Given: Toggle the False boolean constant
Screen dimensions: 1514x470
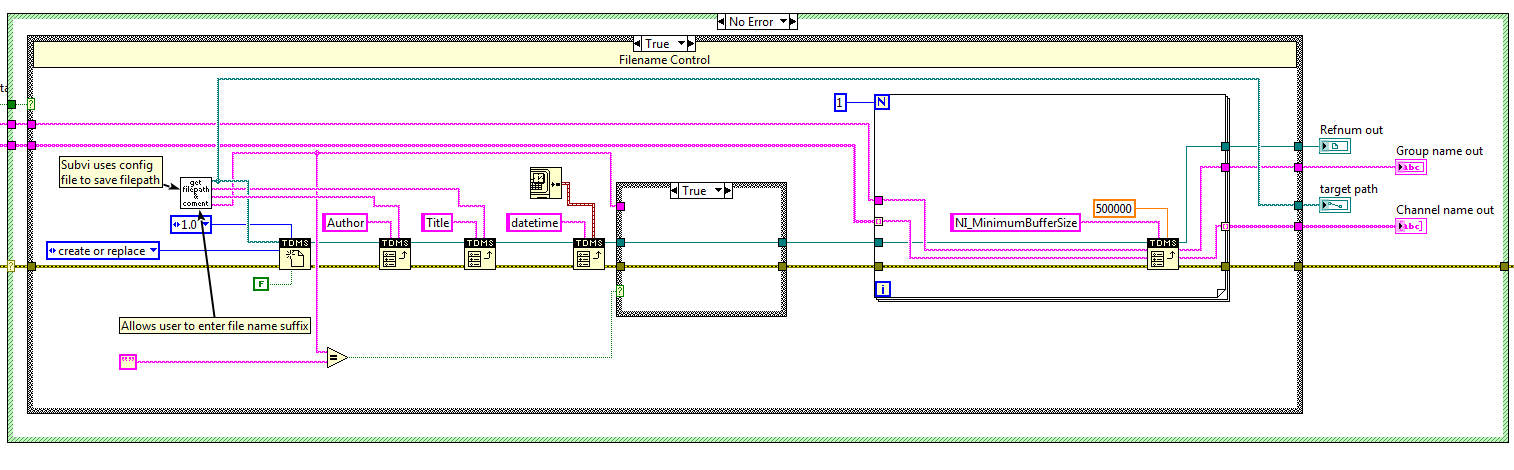Looking at the screenshot, I should [x=261, y=285].
